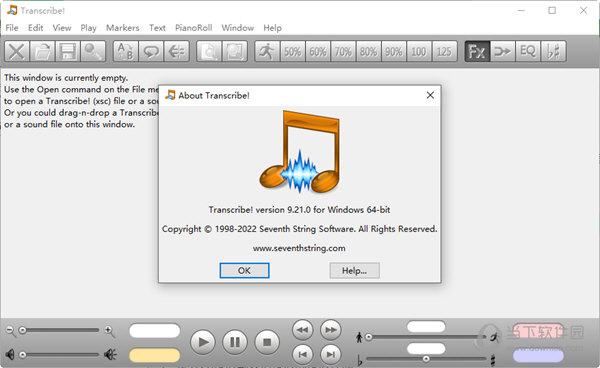Click the flat symbol pitch icon

pos(359,360)
